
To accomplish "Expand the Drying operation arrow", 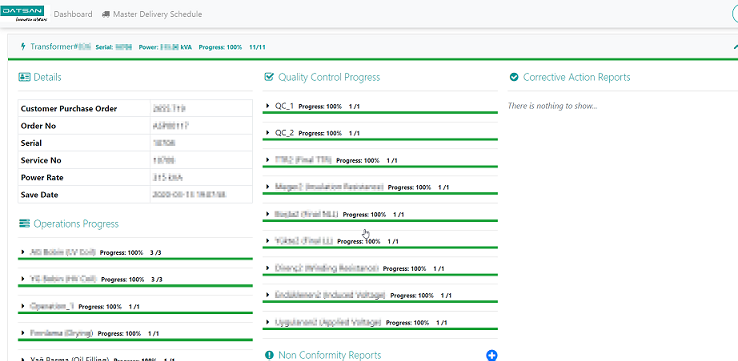I will point(23,333).
